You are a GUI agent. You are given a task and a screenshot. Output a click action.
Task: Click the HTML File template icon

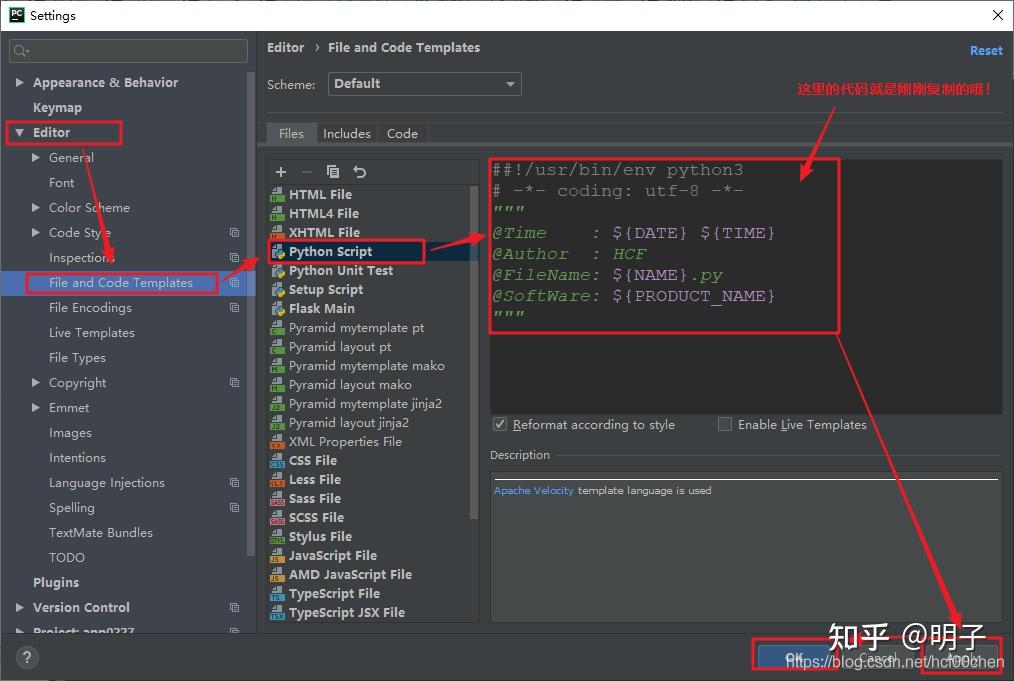point(277,194)
